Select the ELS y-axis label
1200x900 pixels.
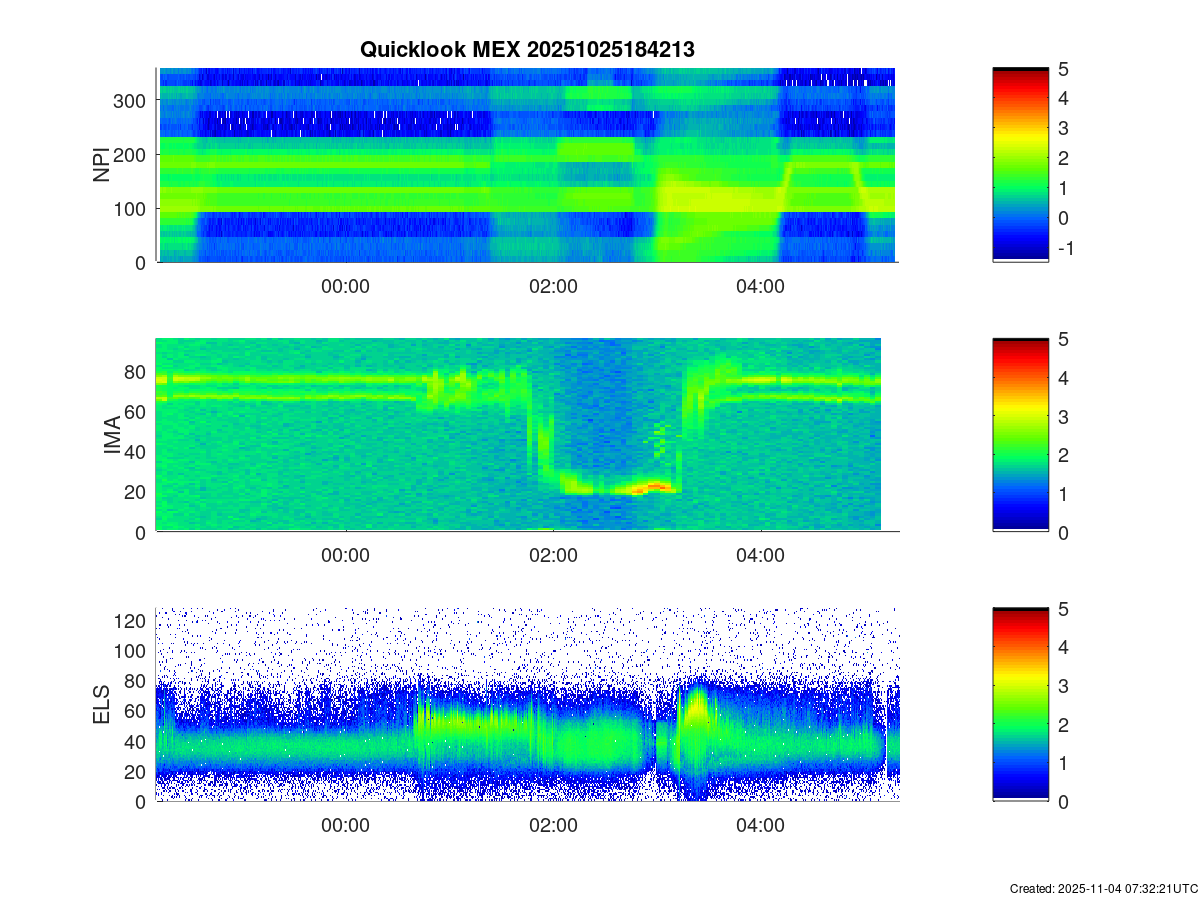coord(102,705)
